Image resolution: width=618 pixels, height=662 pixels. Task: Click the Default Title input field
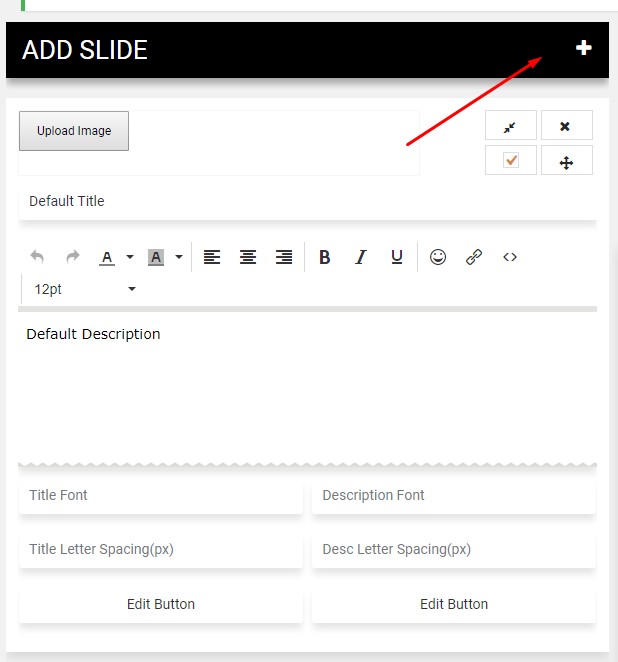tap(307, 201)
